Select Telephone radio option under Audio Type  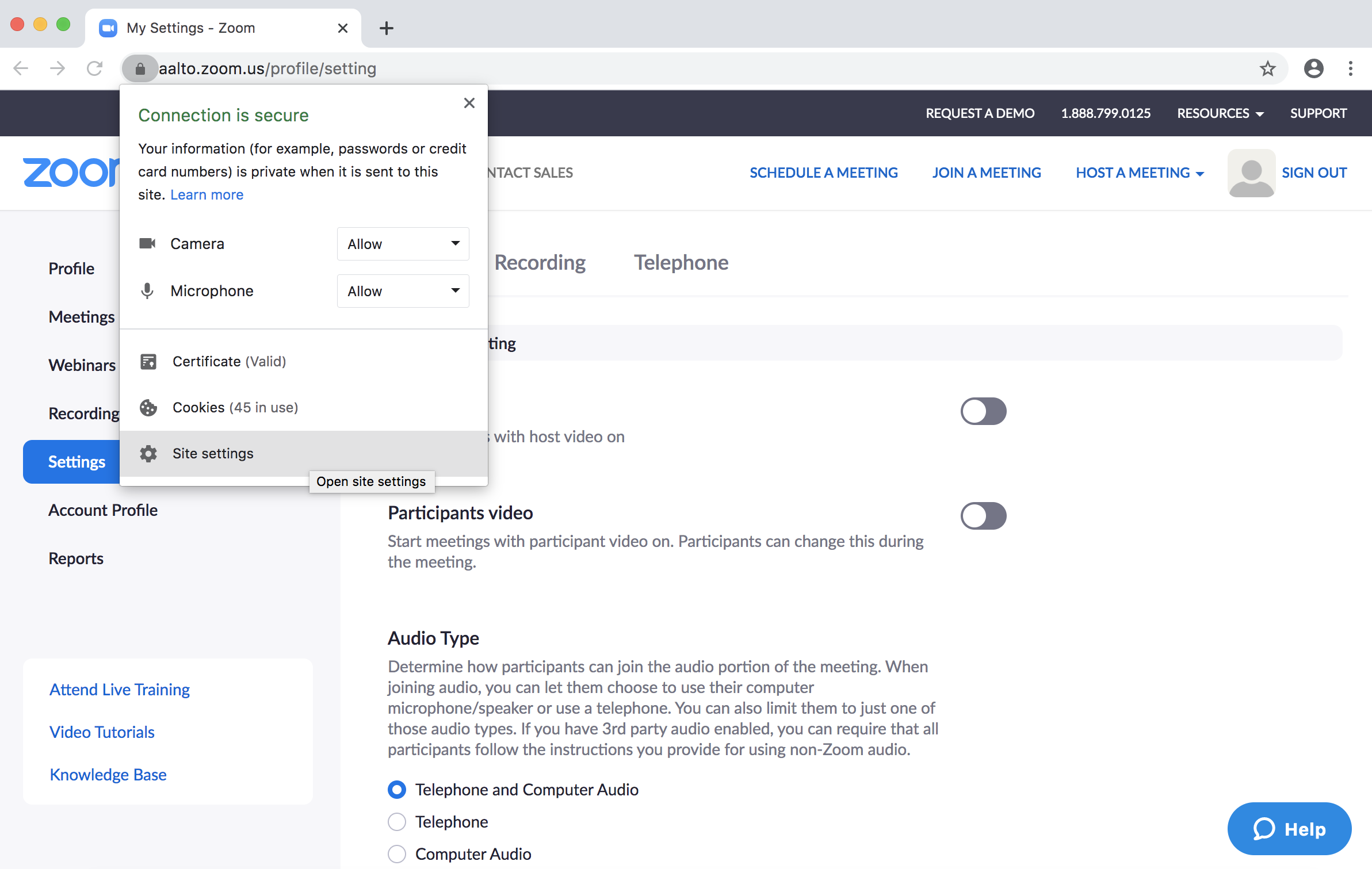tap(397, 822)
